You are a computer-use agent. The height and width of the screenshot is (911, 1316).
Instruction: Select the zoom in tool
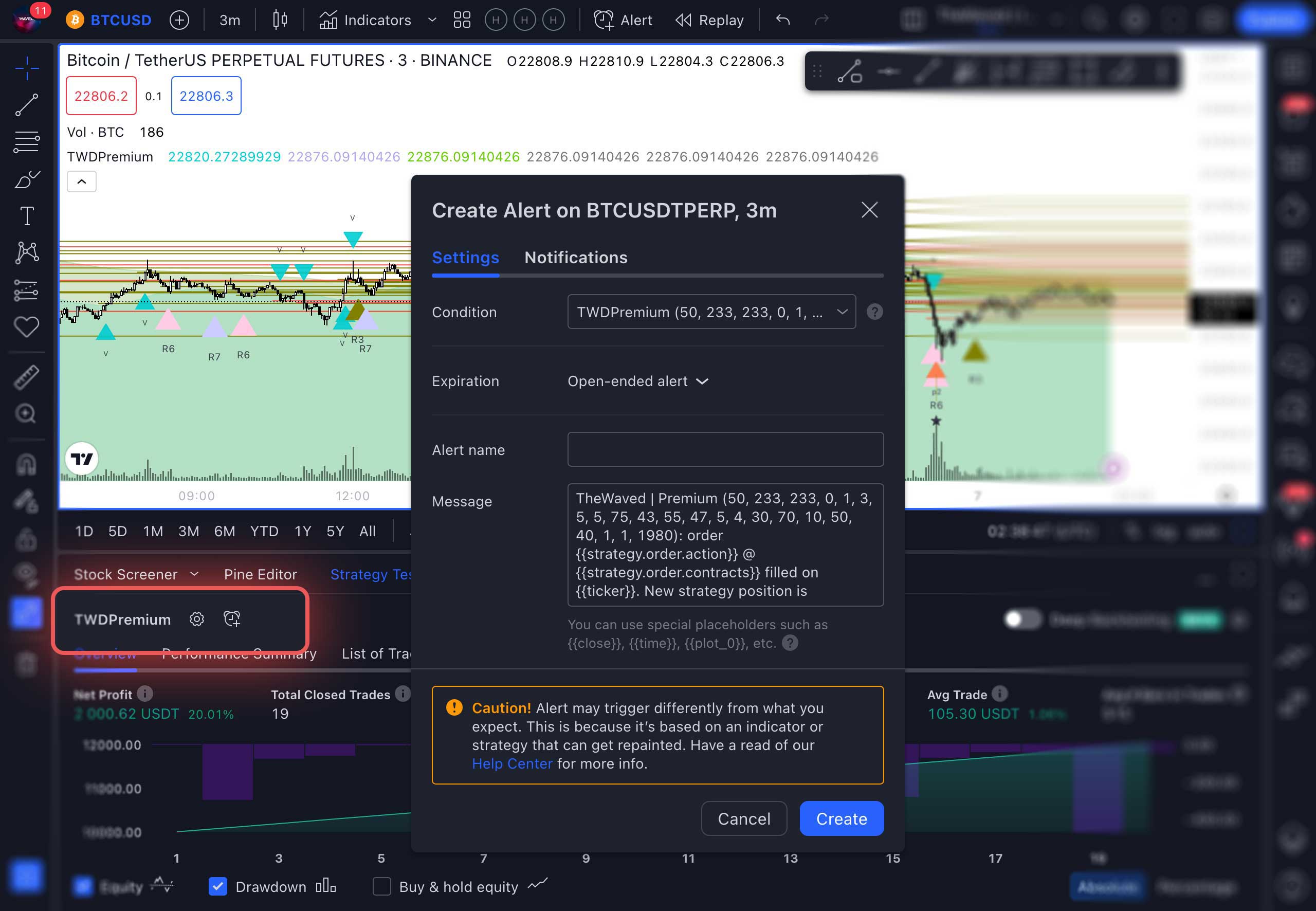pos(26,413)
